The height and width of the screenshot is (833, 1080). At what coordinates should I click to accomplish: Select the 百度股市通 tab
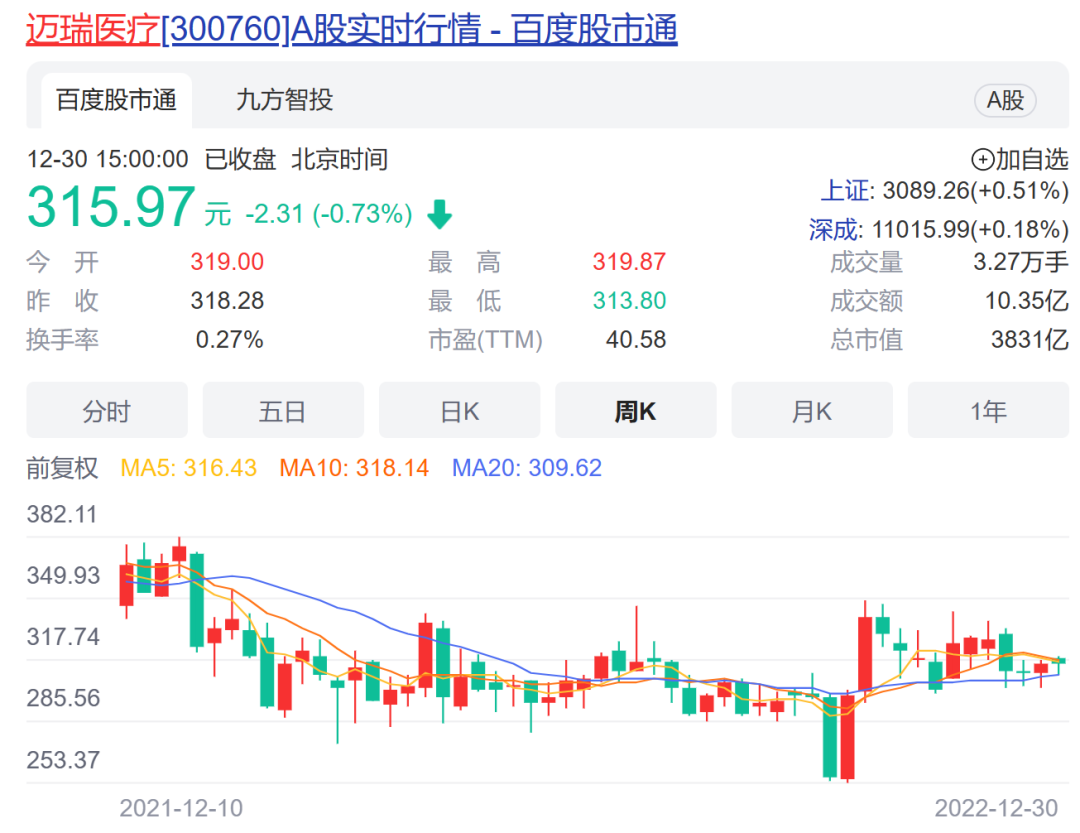[x=116, y=100]
